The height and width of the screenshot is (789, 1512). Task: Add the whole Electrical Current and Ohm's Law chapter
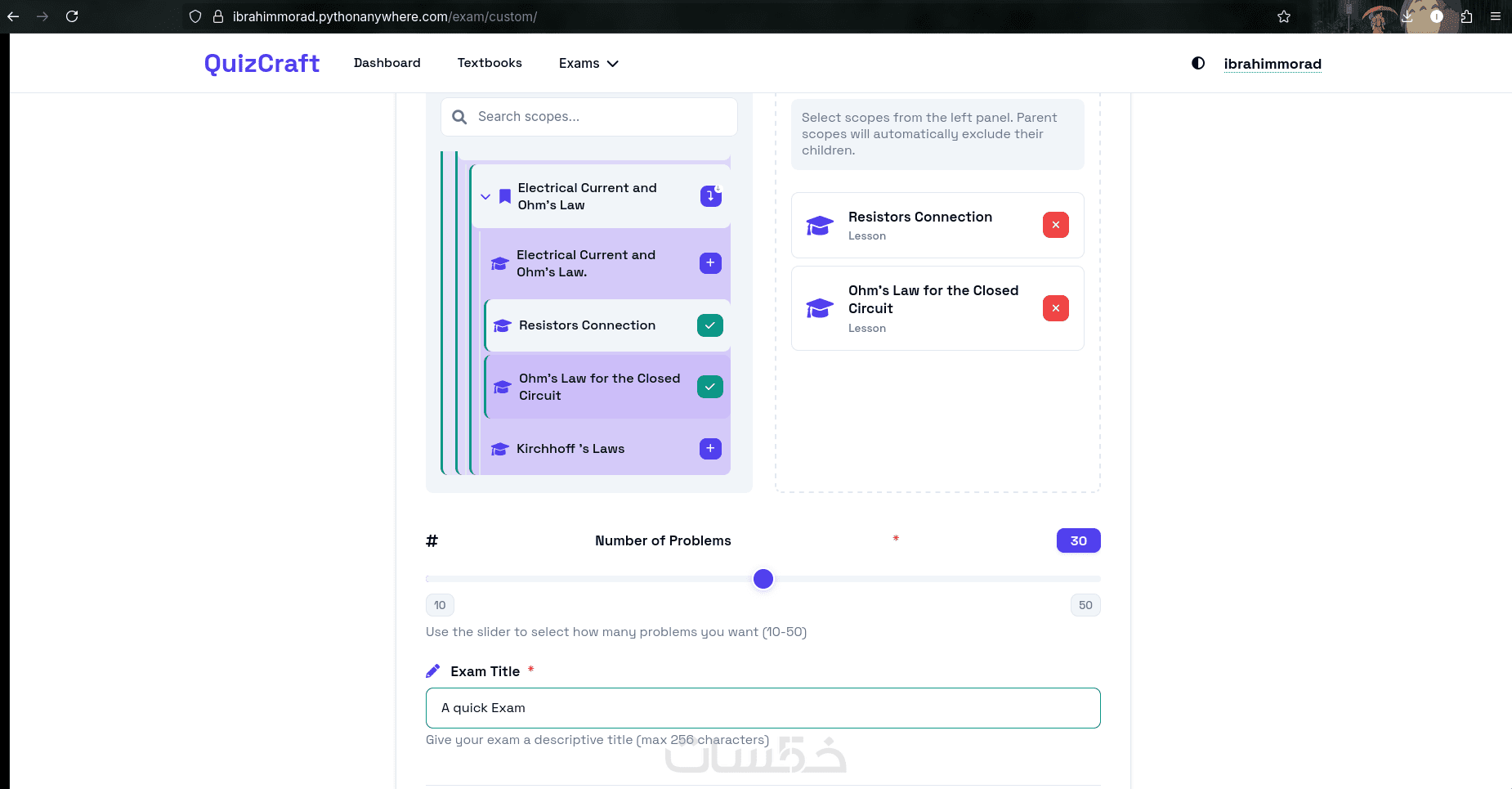(711, 196)
